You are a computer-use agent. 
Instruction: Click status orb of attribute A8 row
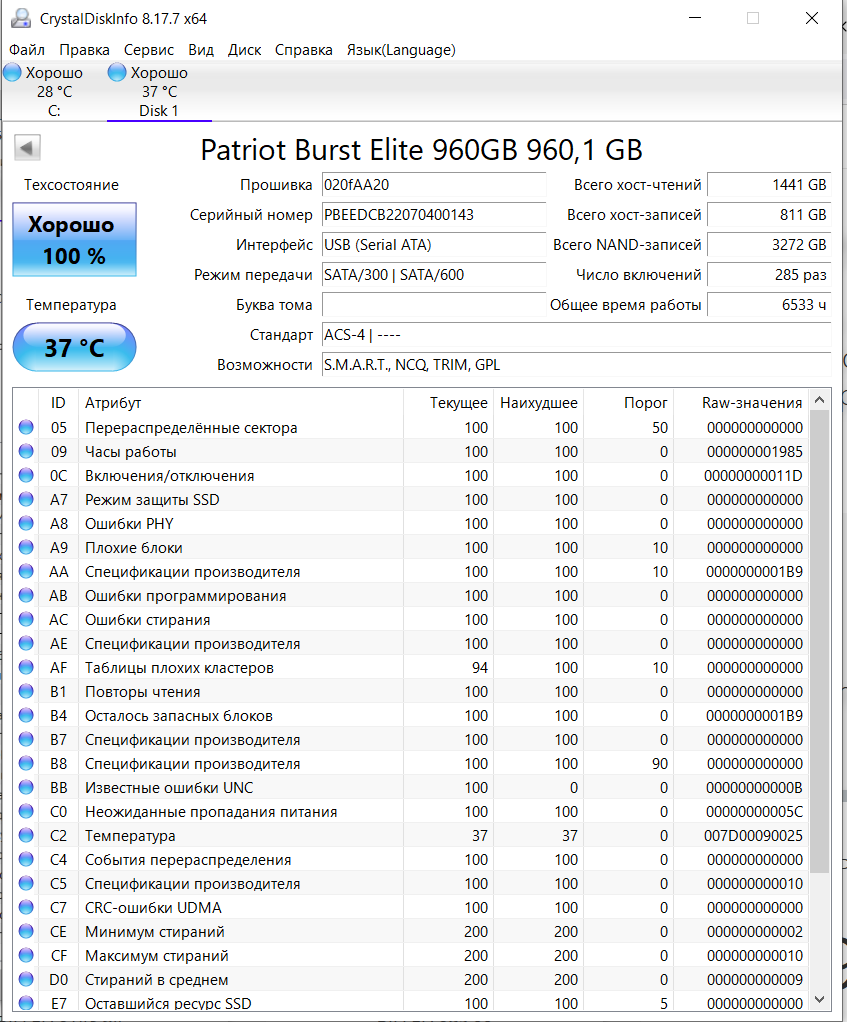[x=26, y=523]
